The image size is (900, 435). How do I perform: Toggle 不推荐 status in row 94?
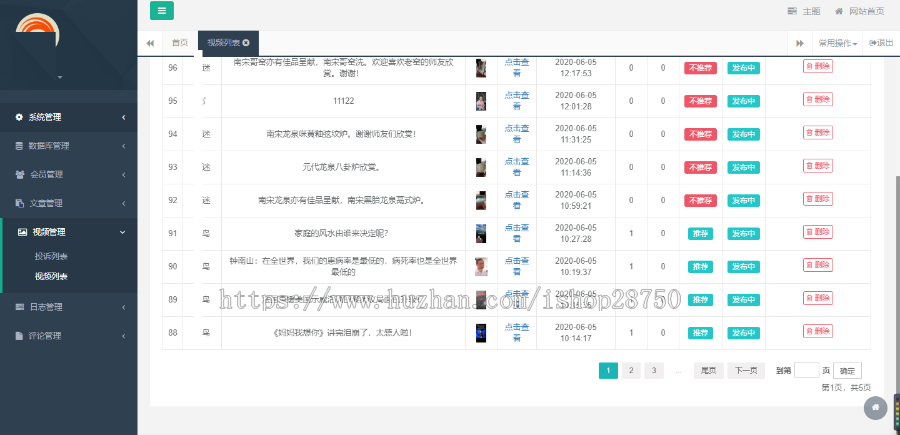[700, 134]
